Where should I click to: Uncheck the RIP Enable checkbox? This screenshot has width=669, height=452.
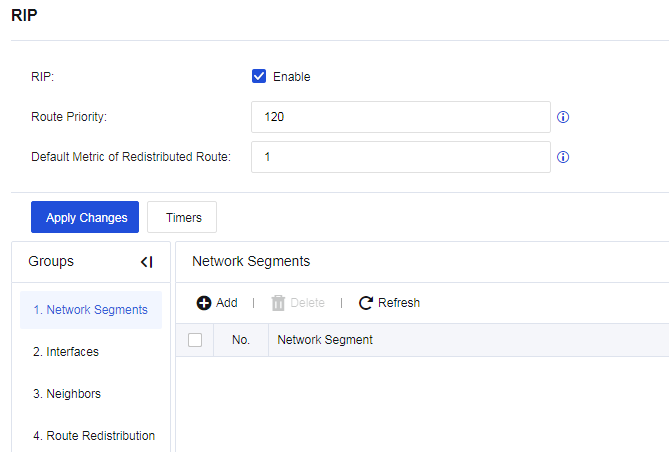tap(259, 76)
